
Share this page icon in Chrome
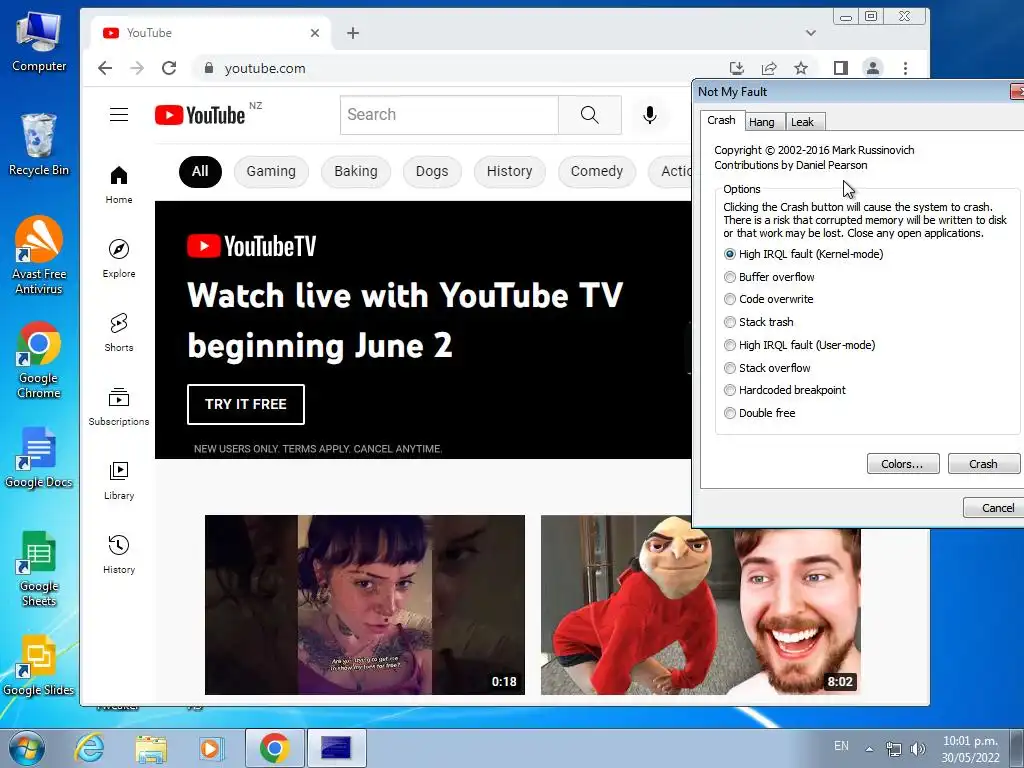click(x=769, y=68)
